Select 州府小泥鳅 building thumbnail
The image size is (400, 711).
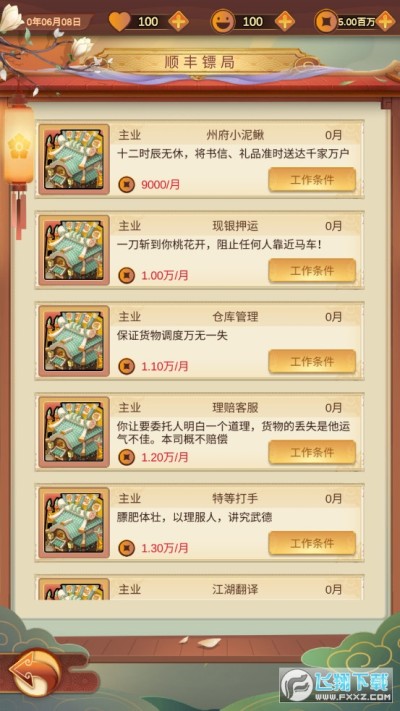click(x=74, y=159)
